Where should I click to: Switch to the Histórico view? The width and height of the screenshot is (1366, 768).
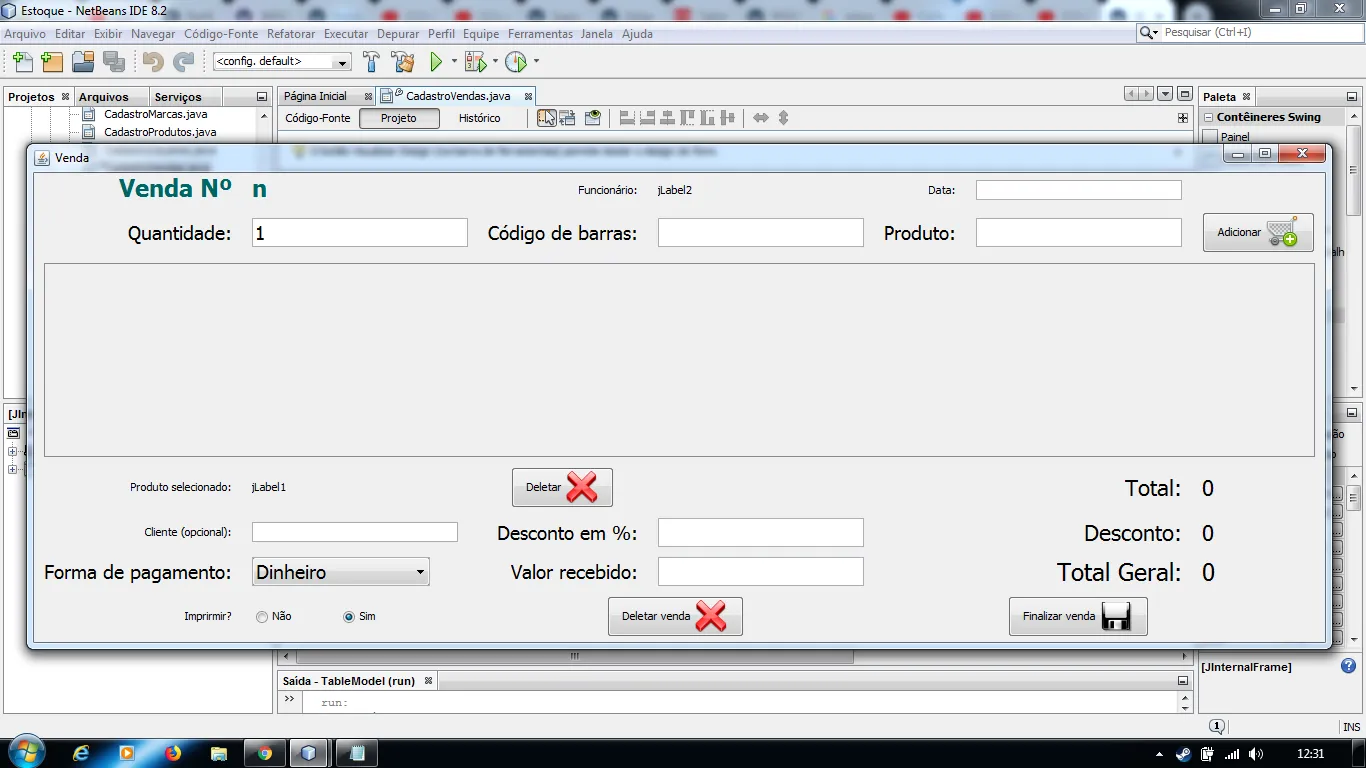tap(480, 118)
